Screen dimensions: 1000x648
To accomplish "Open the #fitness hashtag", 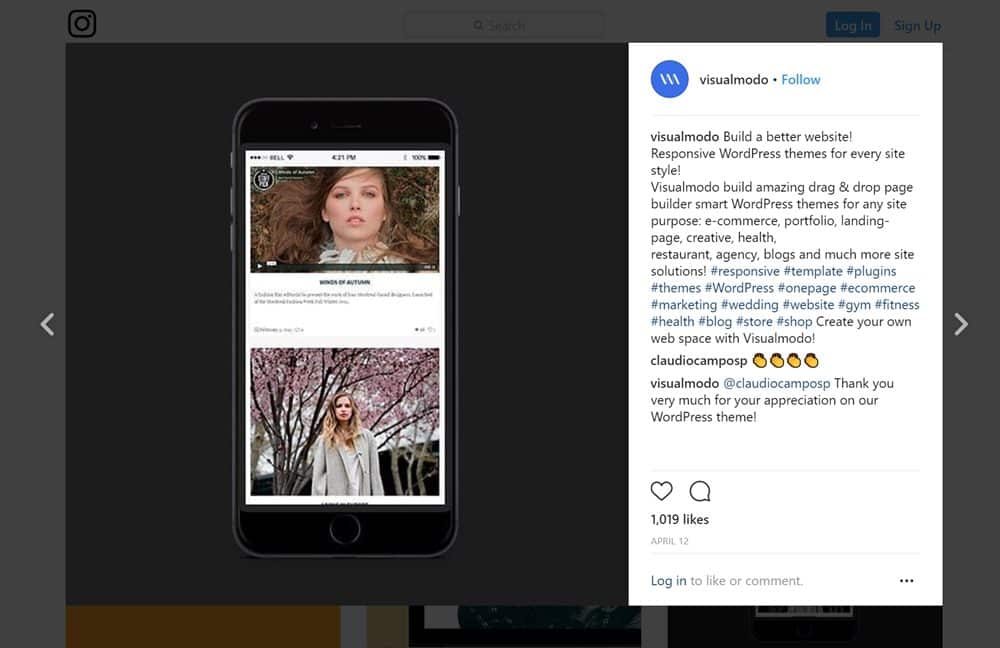I will pyautogui.click(x=897, y=305).
